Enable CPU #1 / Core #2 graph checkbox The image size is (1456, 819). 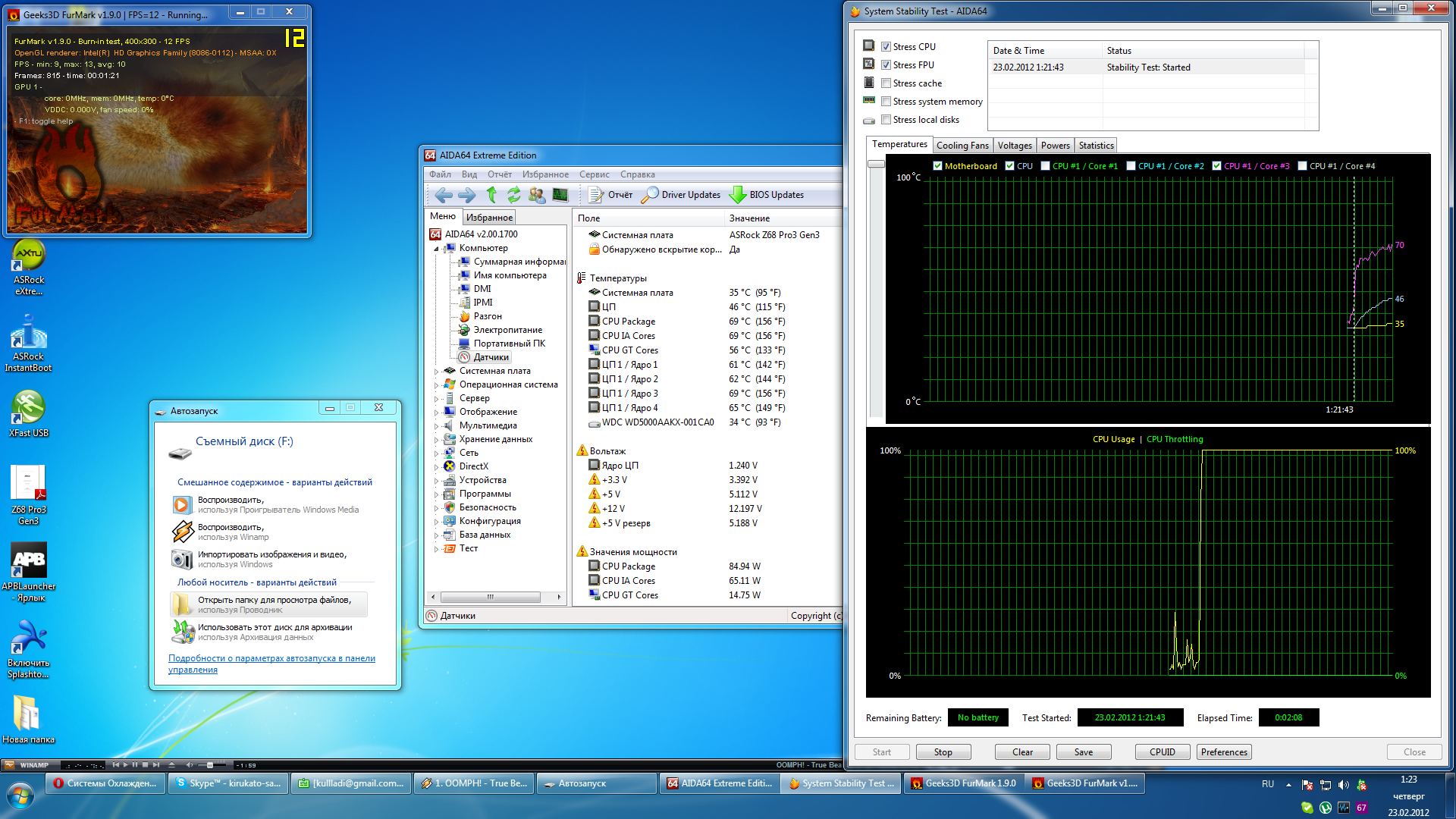1131,166
